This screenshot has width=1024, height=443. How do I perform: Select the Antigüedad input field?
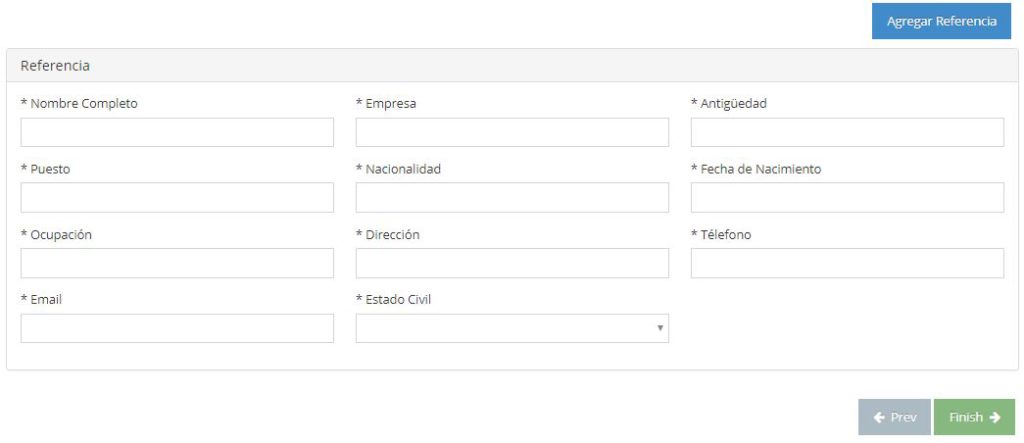pyautogui.click(x=847, y=132)
